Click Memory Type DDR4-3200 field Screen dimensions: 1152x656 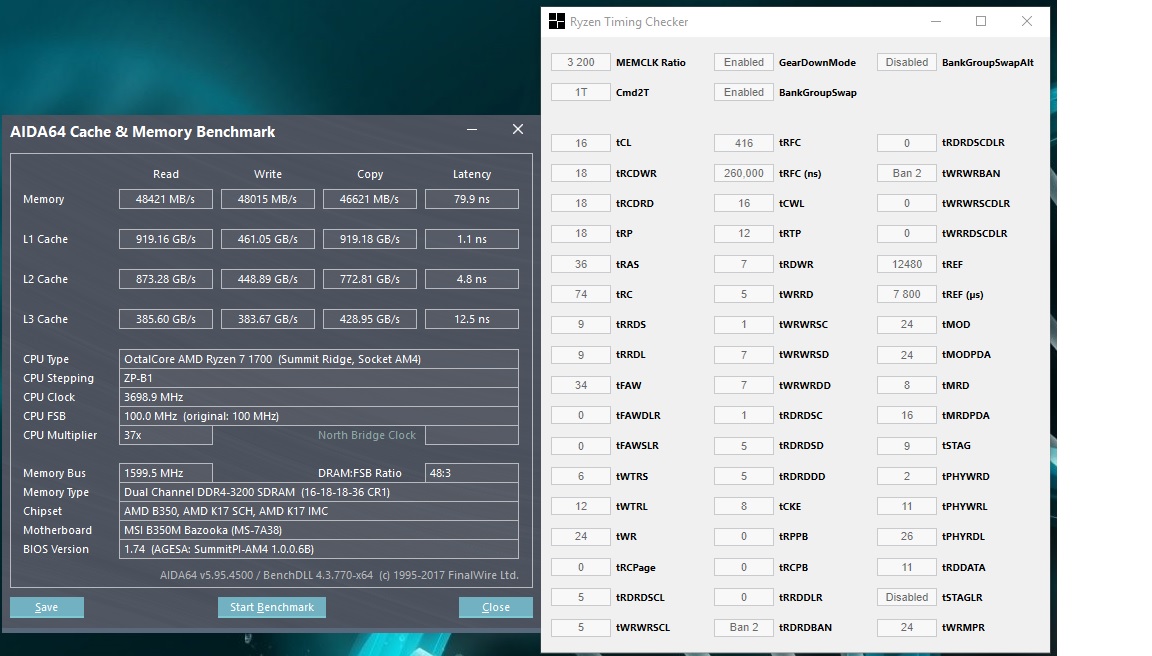(319, 492)
